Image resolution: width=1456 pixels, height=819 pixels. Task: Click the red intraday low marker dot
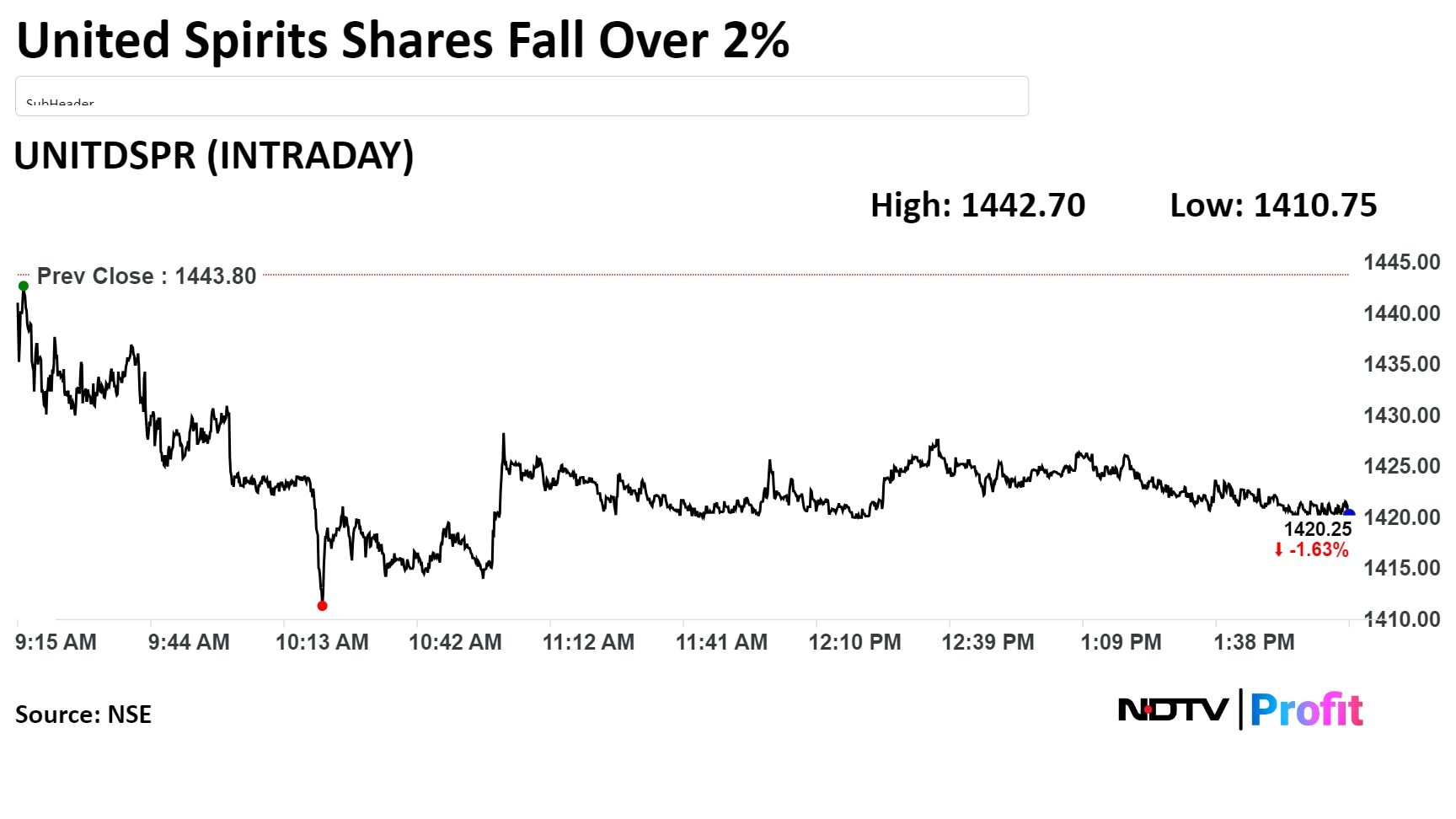322,606
